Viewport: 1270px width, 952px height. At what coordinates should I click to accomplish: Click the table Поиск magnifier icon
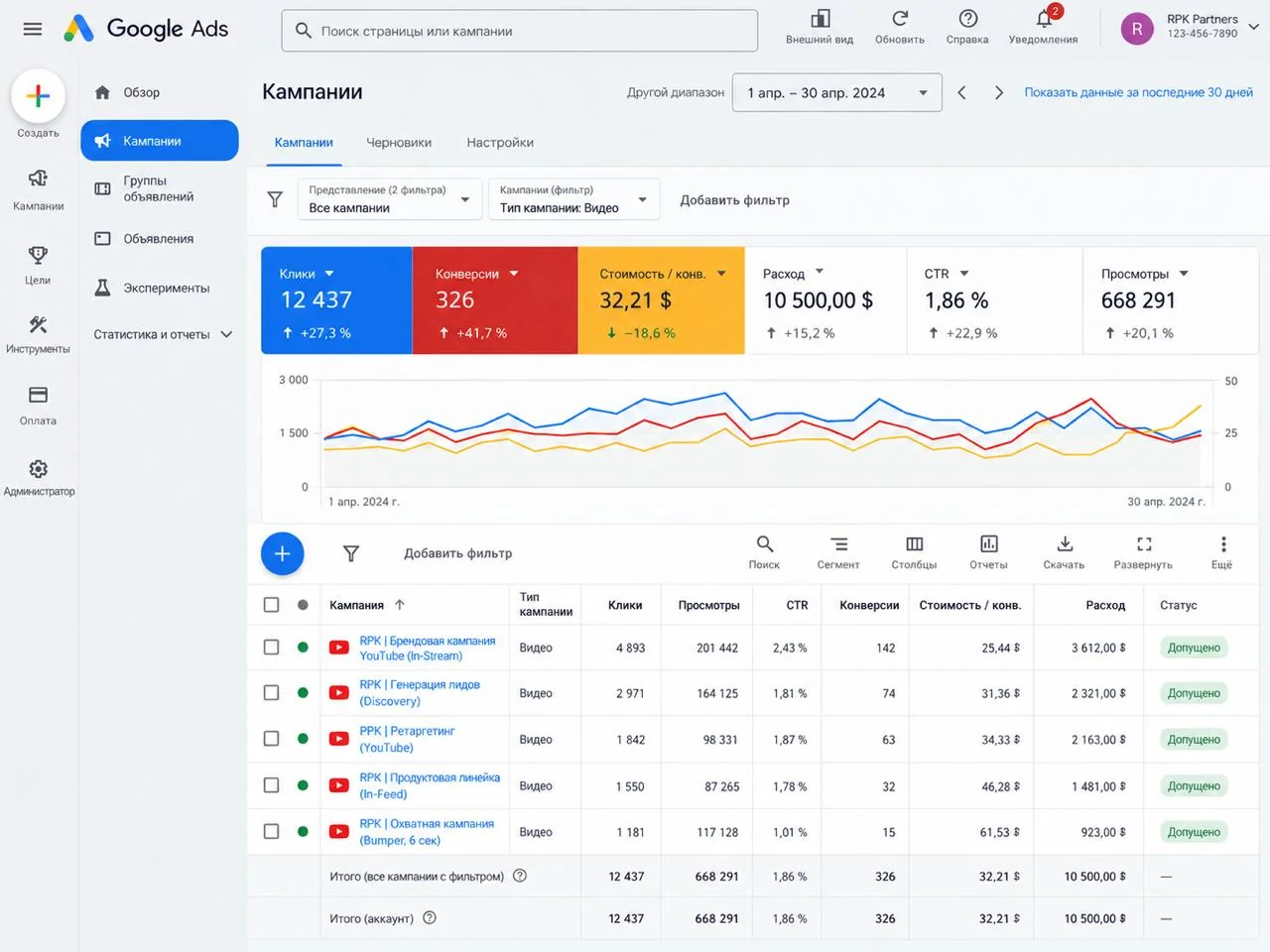[764, 543]
